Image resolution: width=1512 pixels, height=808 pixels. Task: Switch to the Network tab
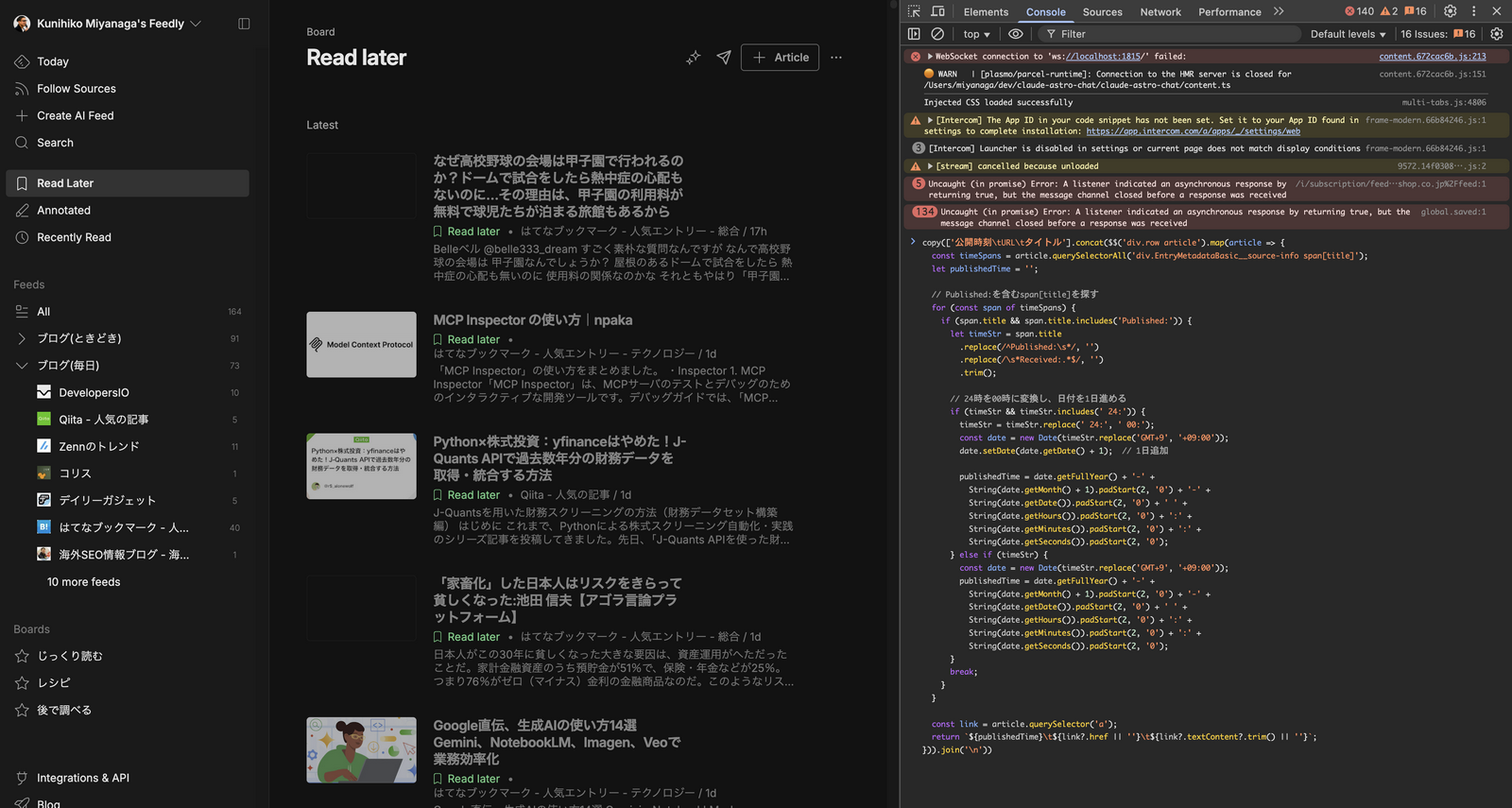(x=1160, y=12)
